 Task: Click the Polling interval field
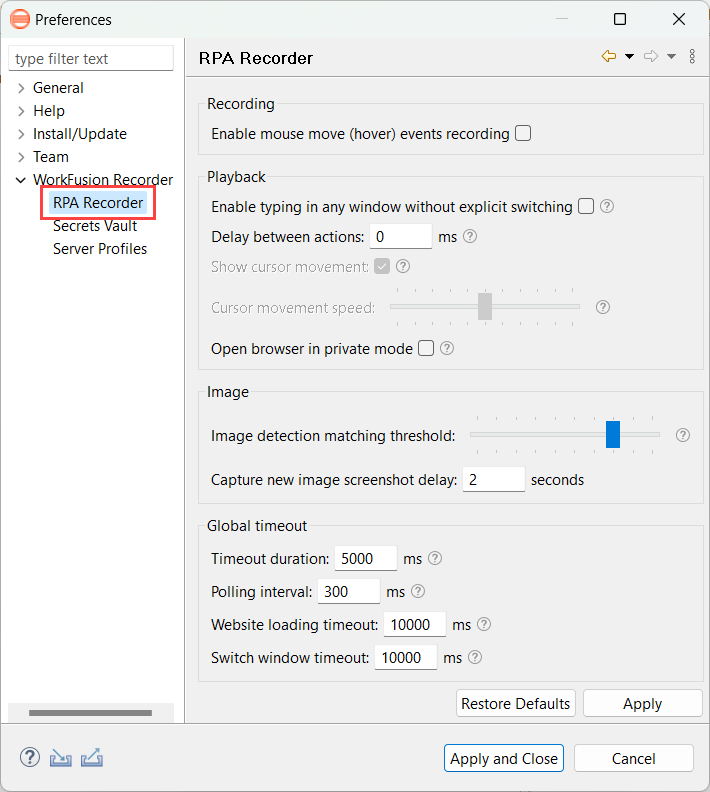[x=348, y=591]
